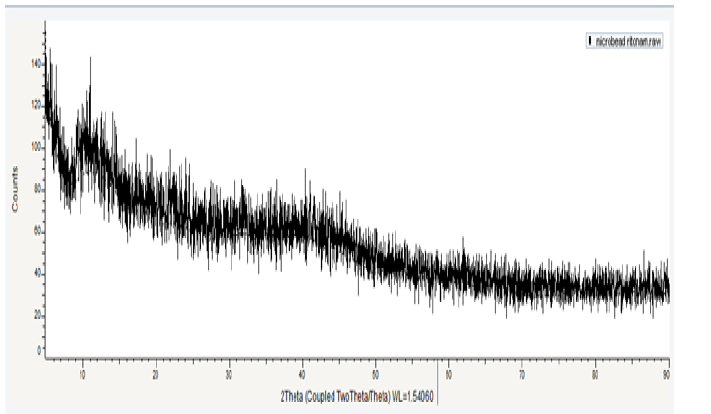
Task: Click the 120 tick label on y-axis
Action: click(36, 104)
